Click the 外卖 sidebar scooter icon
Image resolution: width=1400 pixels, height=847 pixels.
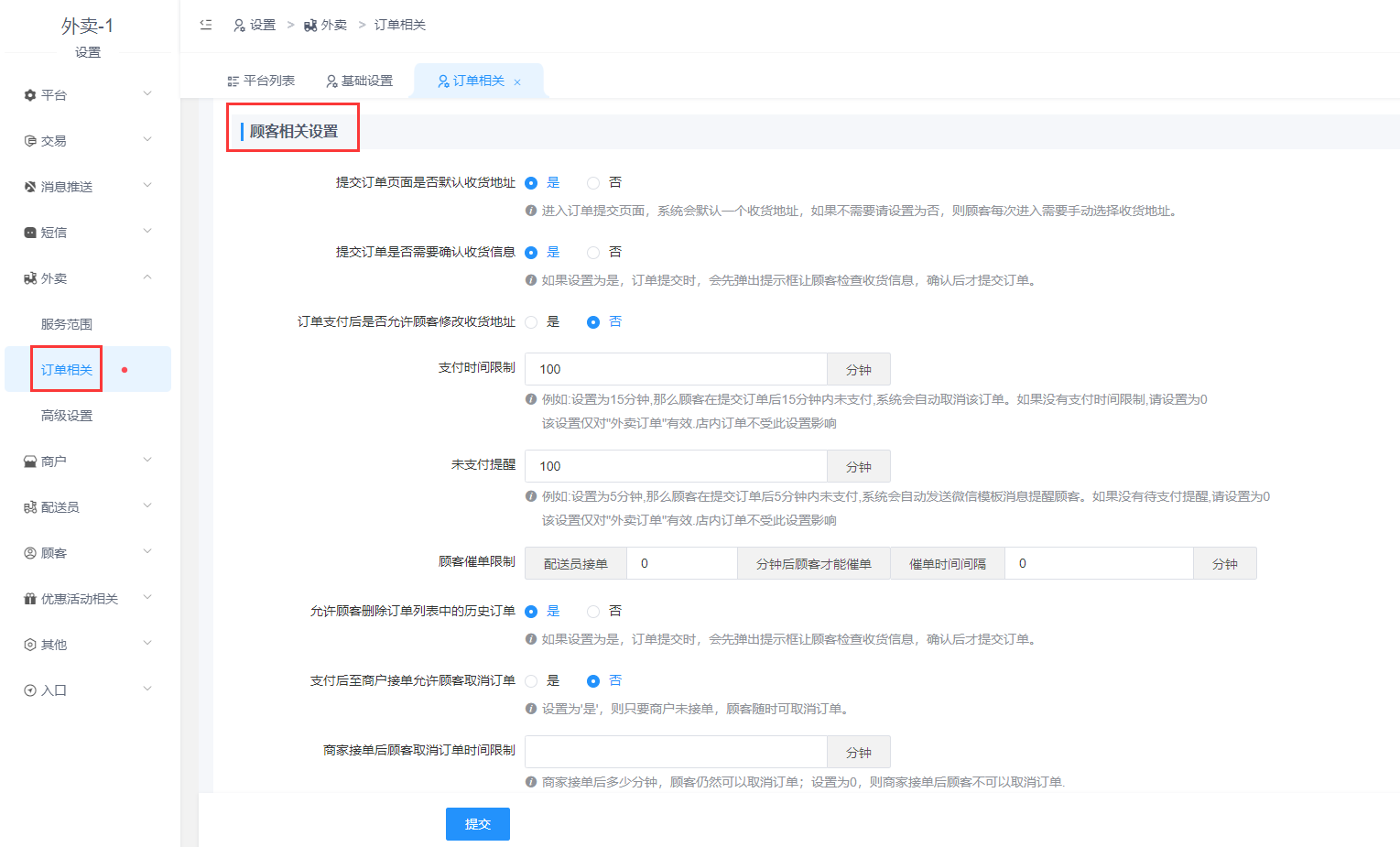[x=30, y=278]
